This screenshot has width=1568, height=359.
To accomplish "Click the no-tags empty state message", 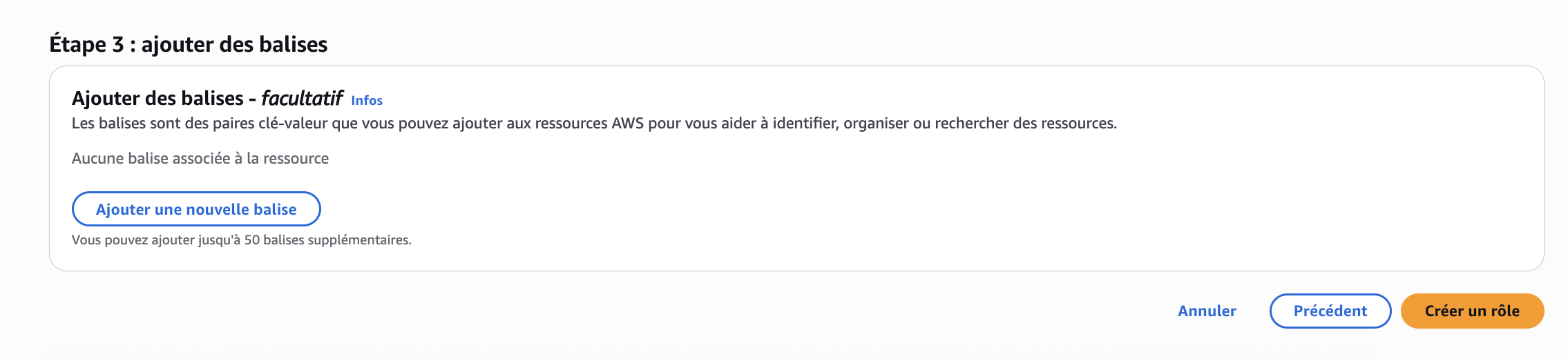I will click(200, 159).
